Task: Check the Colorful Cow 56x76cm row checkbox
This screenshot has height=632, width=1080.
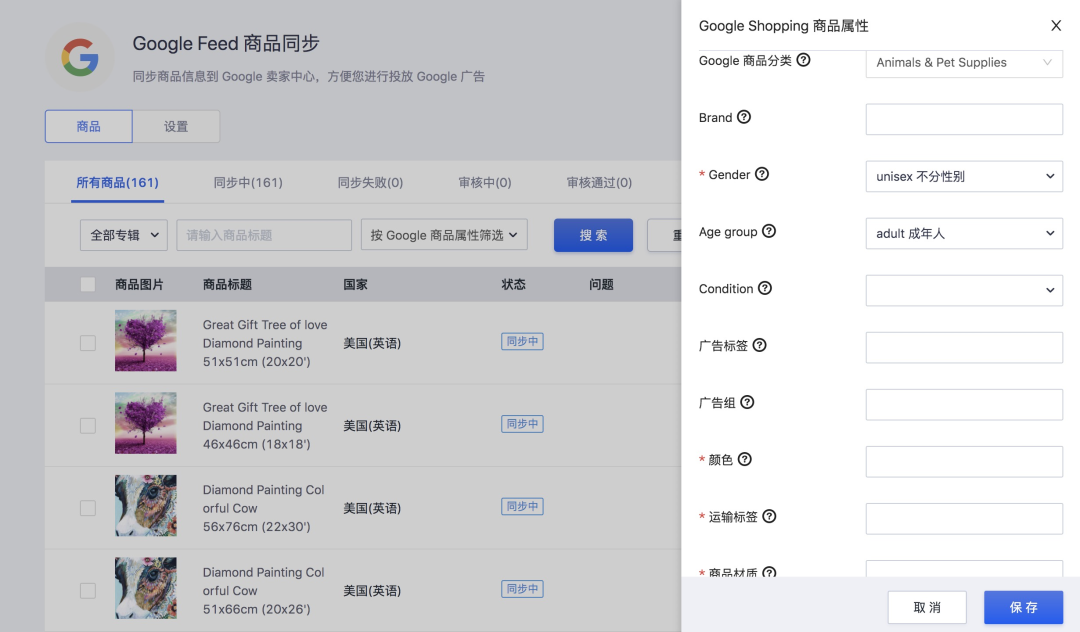Action: tap(87, 508)
